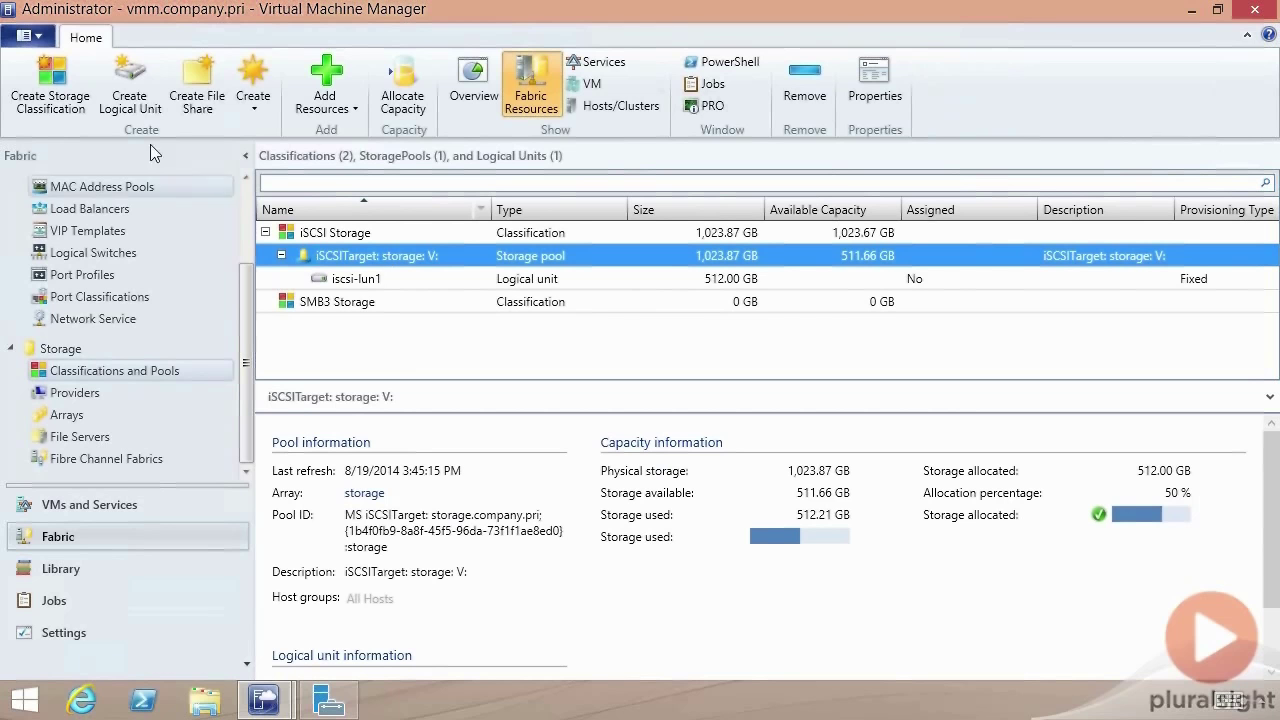The height and width of the screenshot is (720, 1280).
Task: Collapse the Storage tree node
Action: coord(11,348)
